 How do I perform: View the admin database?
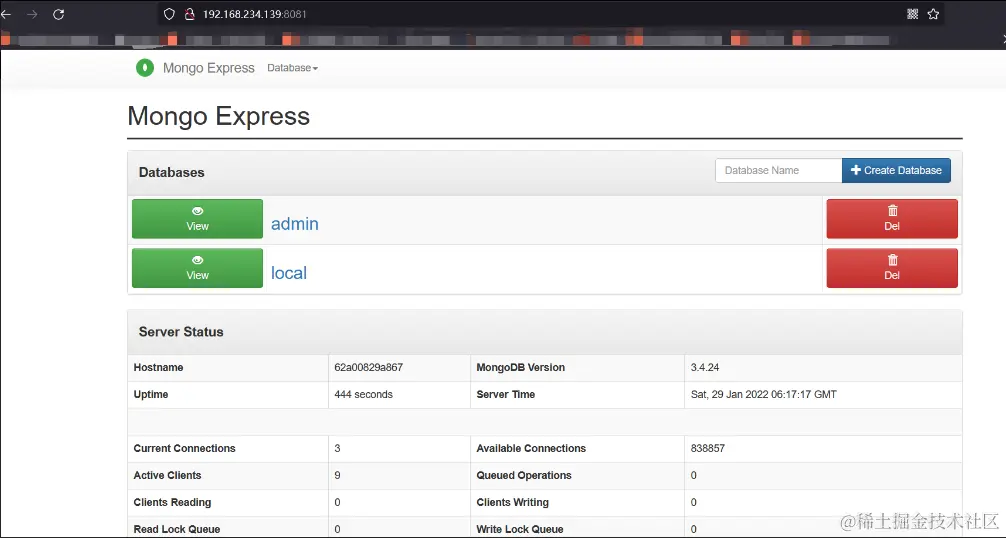(x=198, y=219)
